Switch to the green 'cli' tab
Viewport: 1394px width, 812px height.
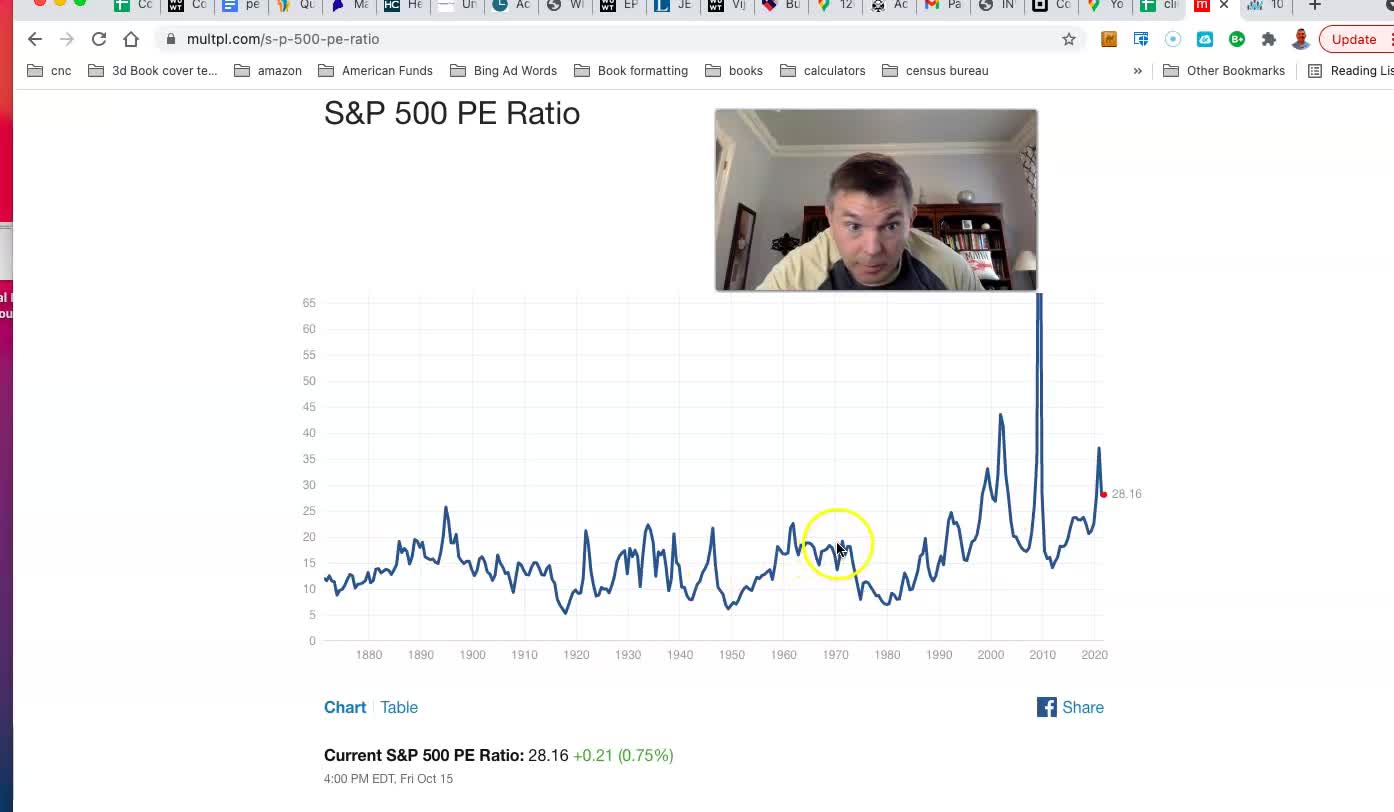tap(1159, 5)
